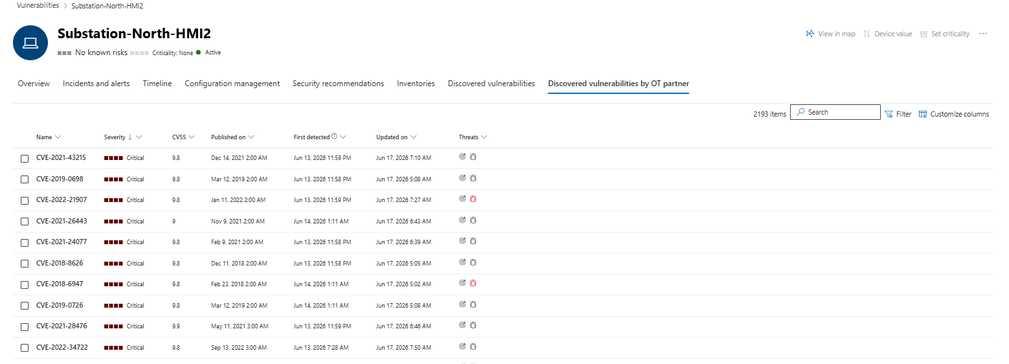
Task: Click the threat insights icon for CVE-2021-24077
Action: [462, 241]
